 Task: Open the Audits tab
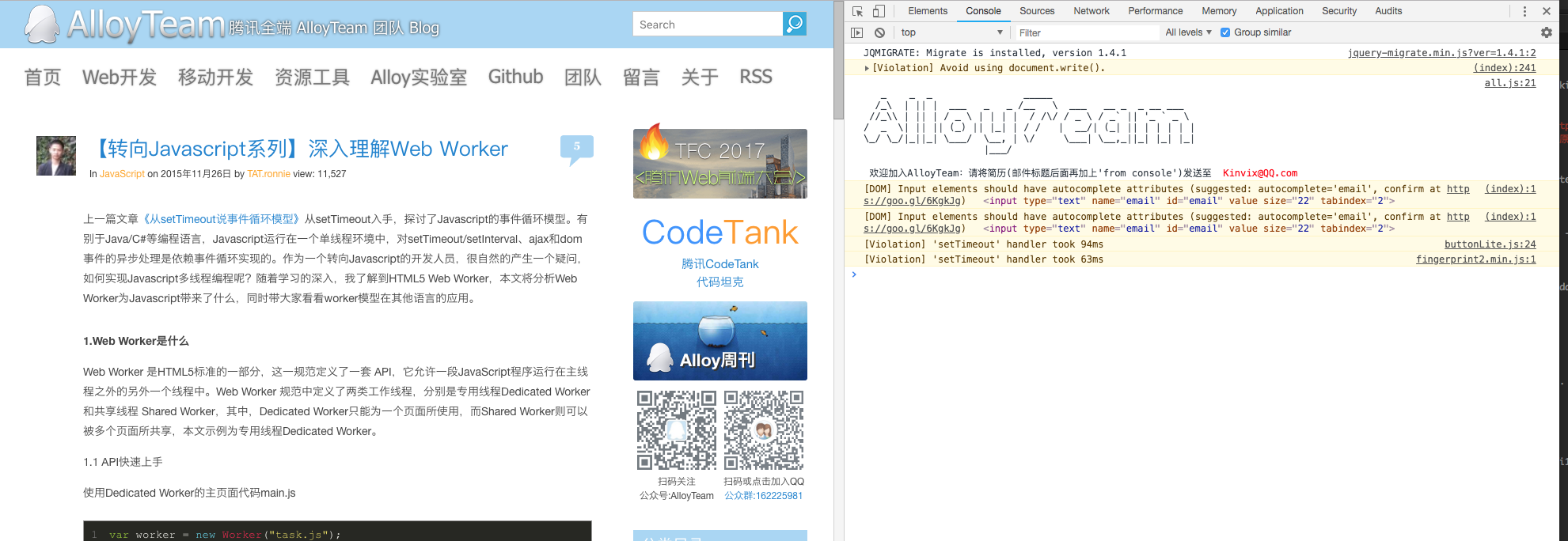(1388, 11)
